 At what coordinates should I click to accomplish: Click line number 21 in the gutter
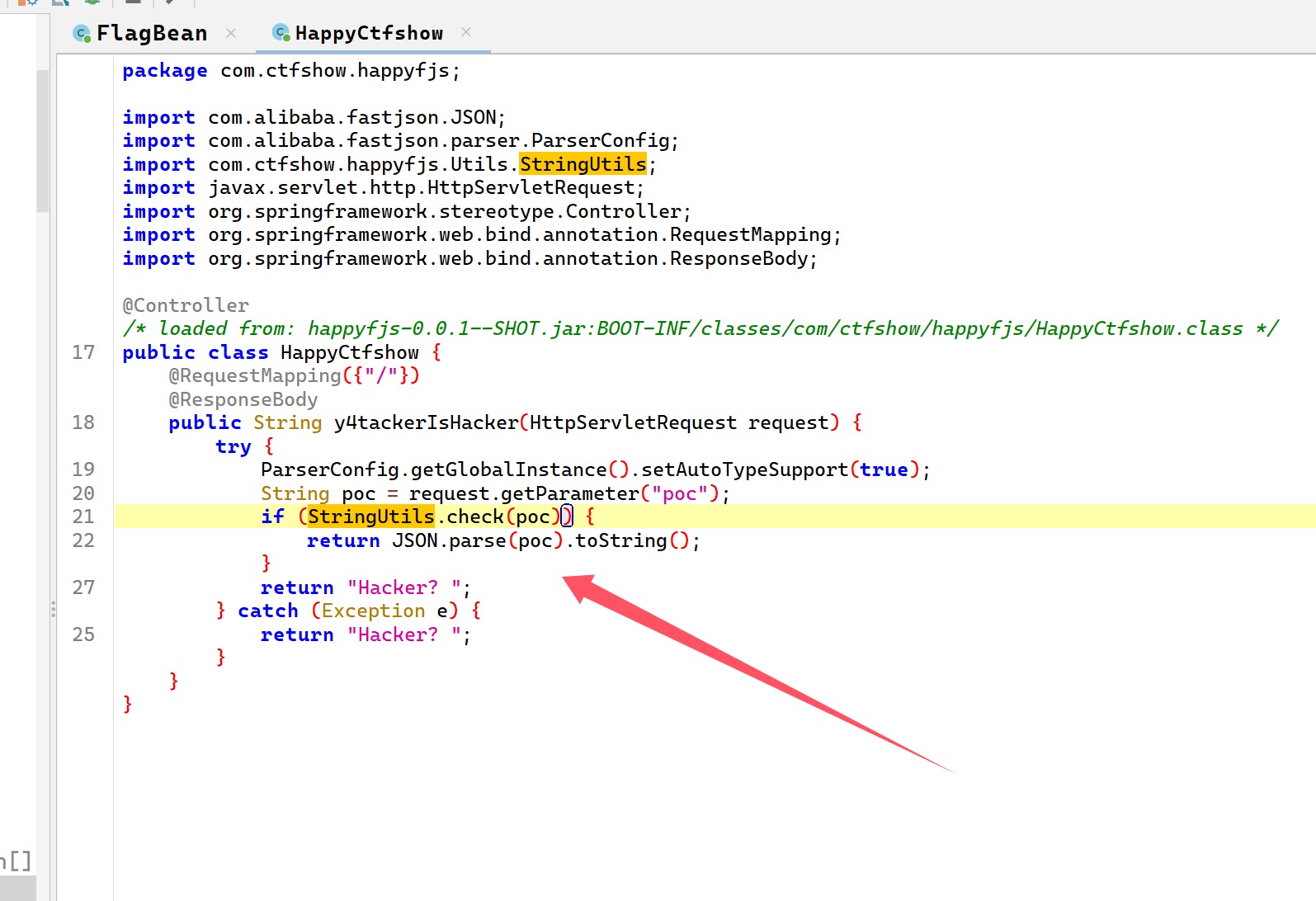pos(83,517)
